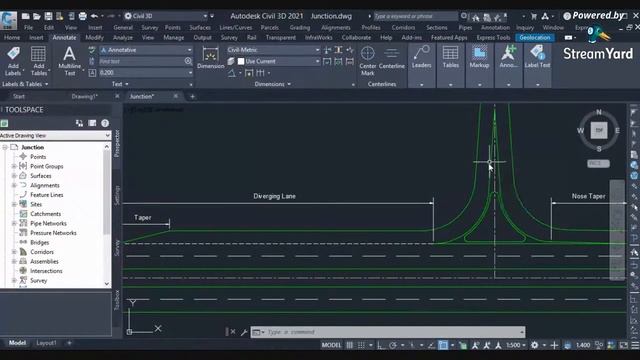Open the Annotative text style dropdown
This screenshot has height=360, width=640.
click(146, 50)
